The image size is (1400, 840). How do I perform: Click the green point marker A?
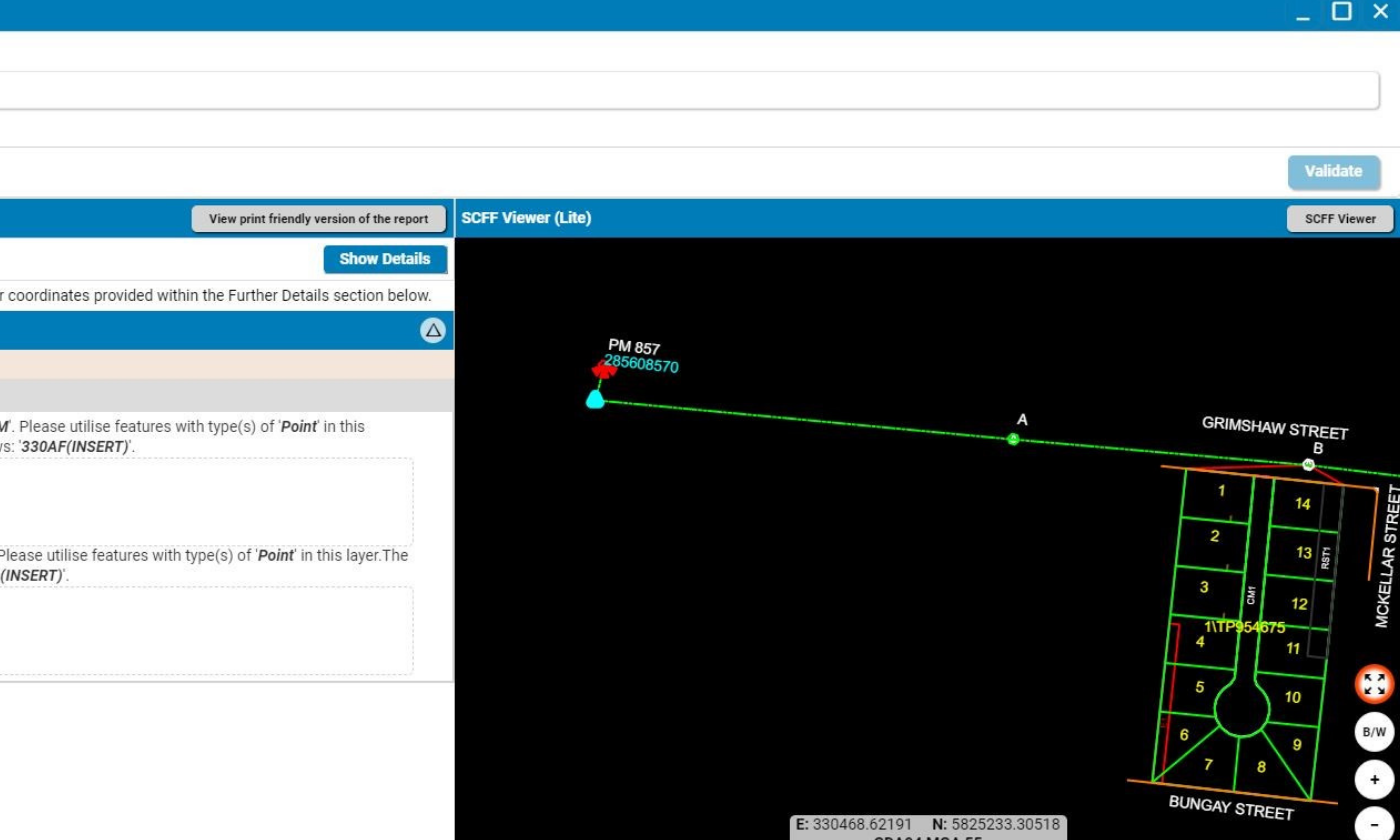(1013, 439)
